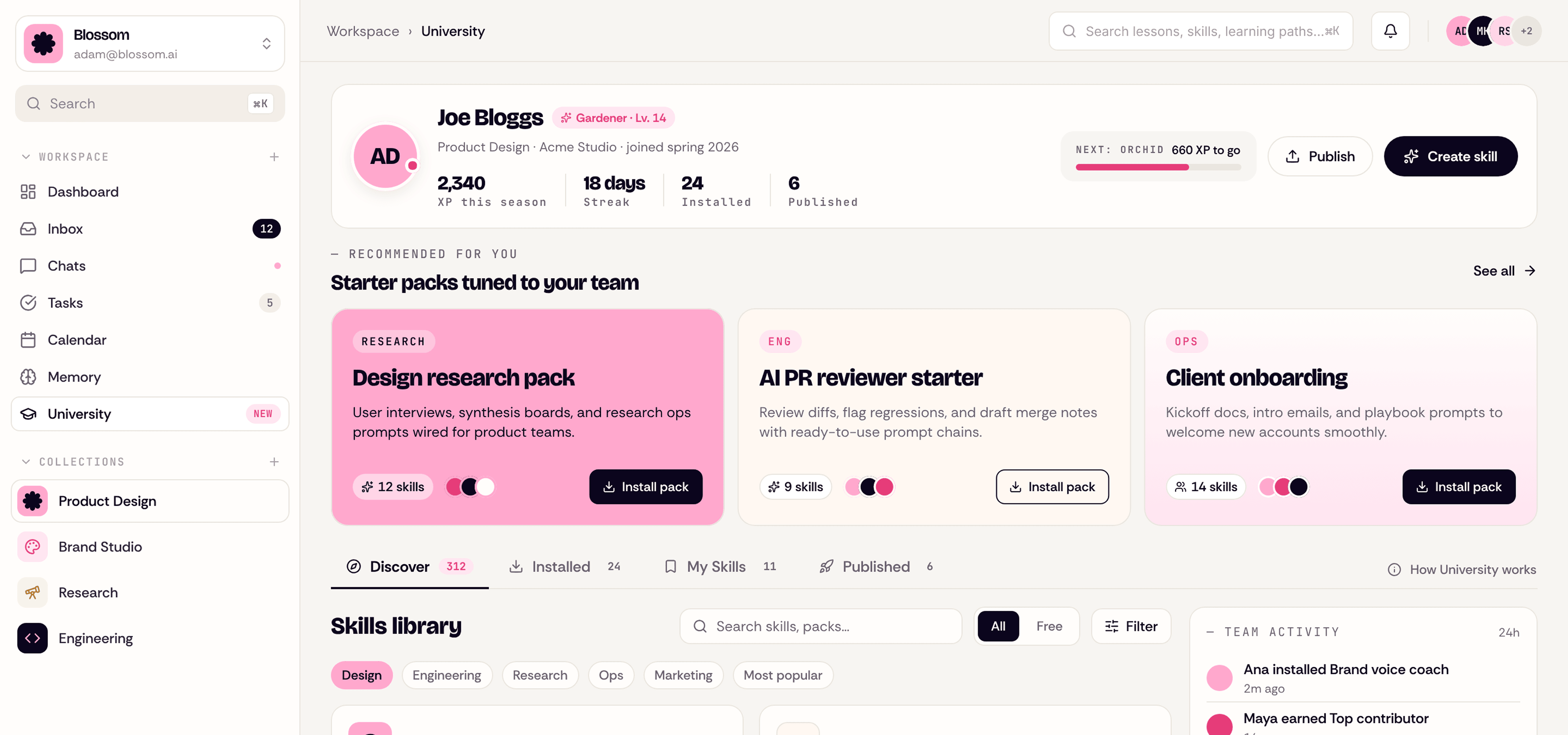Click the Calendar icon in sidebar
This screenshot has height=735, width=1568.
point(28,340)
